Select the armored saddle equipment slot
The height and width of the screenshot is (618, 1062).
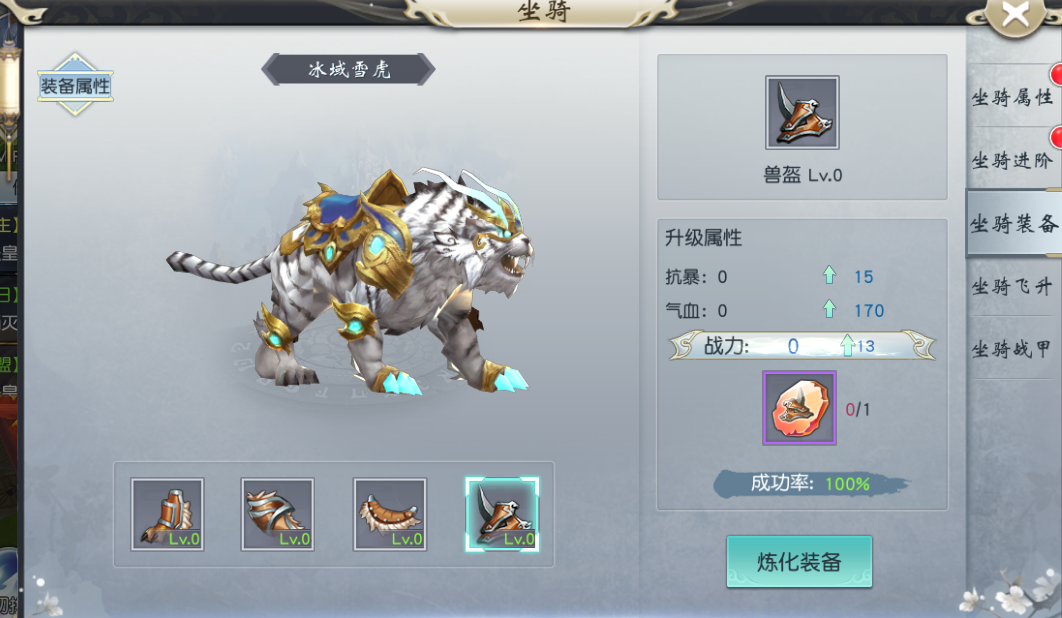point(278,514)
